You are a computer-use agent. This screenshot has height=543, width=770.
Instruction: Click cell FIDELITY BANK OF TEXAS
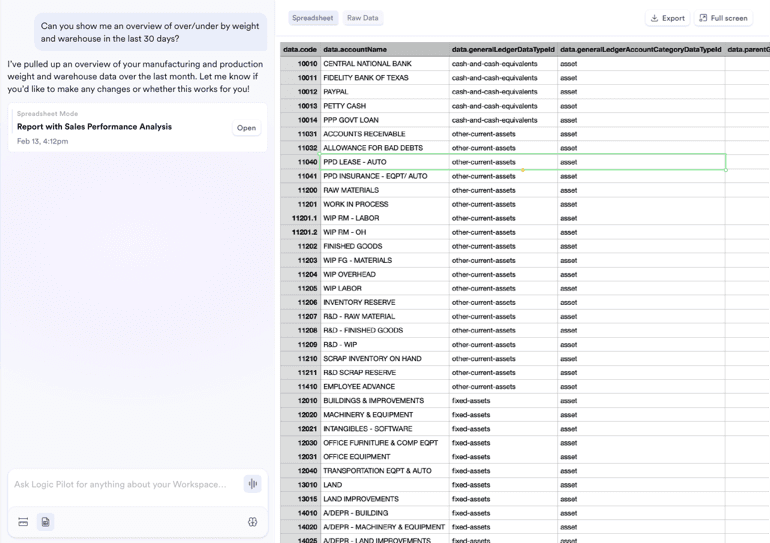coord(385,78)
